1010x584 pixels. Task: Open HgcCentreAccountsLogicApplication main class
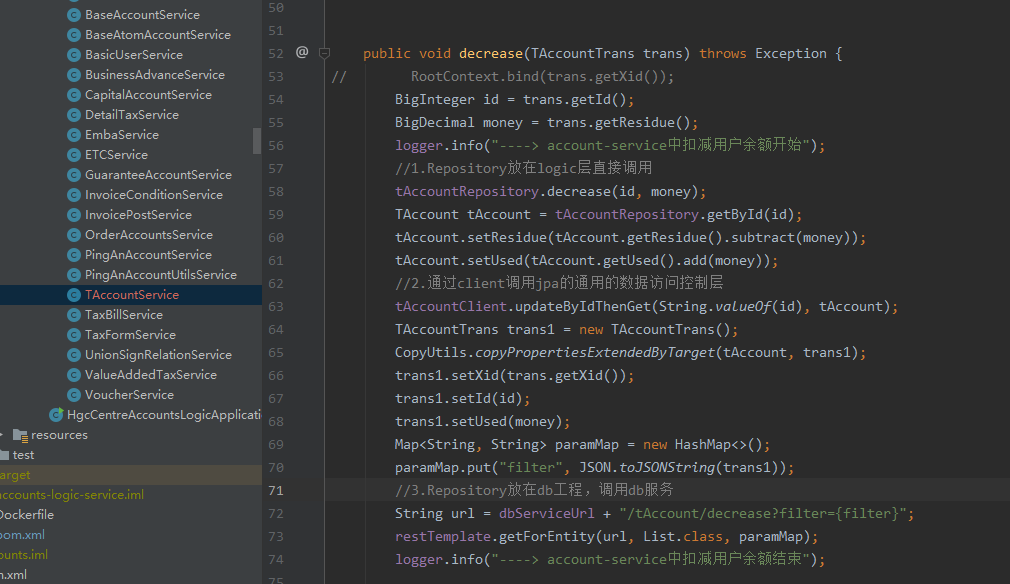point(164,414)
